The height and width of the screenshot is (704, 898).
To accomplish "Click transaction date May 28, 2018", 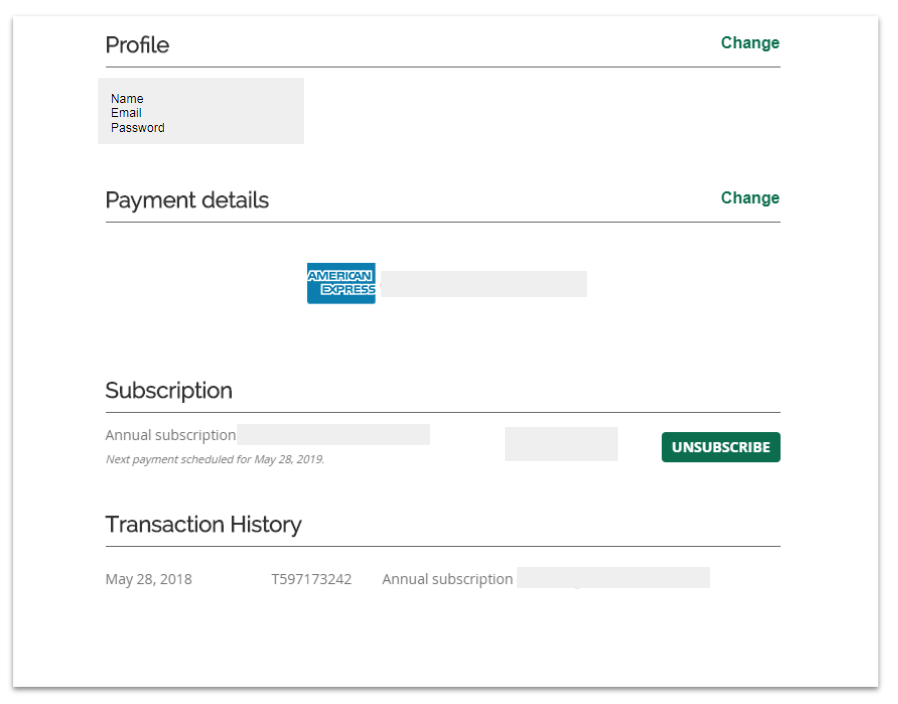I will coord(149,579).
